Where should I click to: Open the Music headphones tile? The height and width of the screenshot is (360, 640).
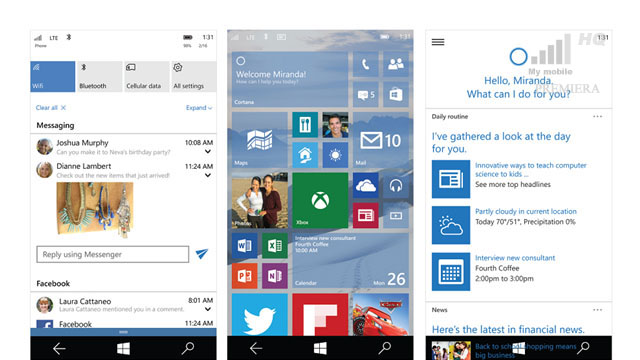pos(396,185)
